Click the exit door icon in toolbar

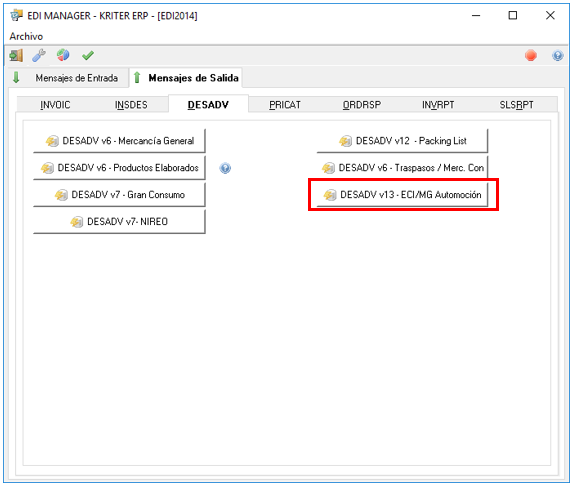point(16,56)
